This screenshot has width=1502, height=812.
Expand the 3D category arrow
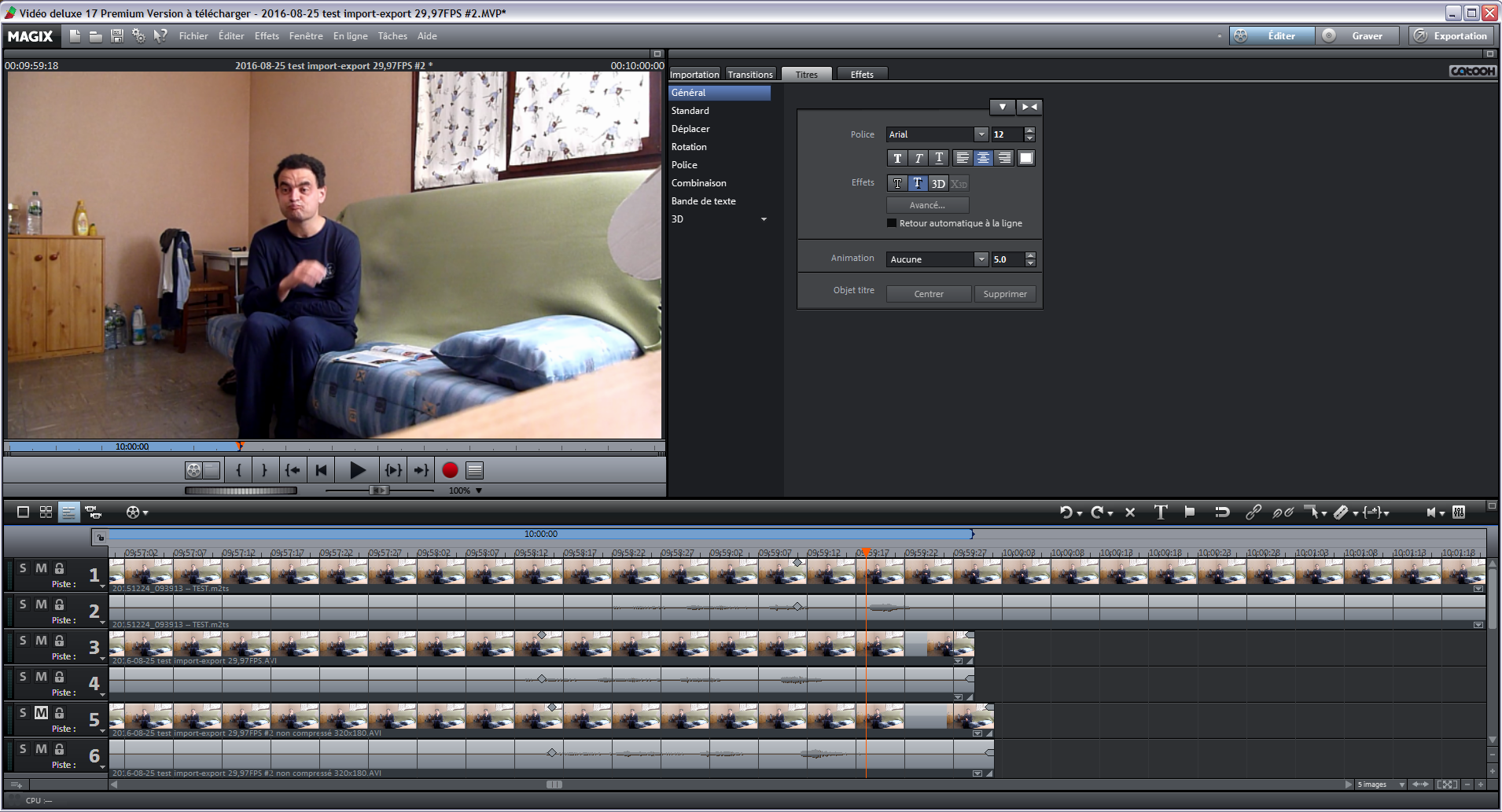point(764,219)
